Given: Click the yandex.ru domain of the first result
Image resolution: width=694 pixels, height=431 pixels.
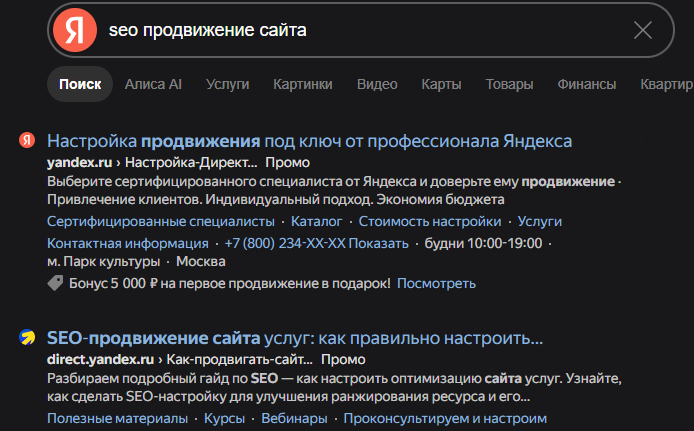Looking at the screenshot, I should click(x=80, y=162).
